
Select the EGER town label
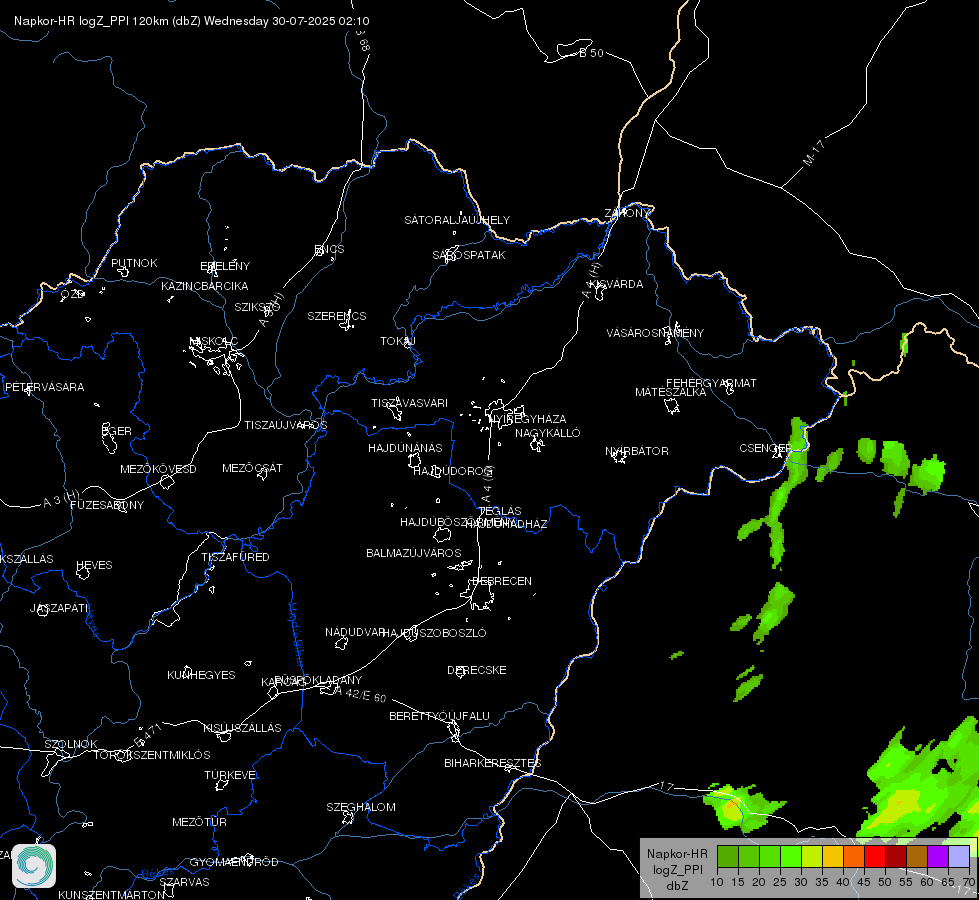(117, 431)
